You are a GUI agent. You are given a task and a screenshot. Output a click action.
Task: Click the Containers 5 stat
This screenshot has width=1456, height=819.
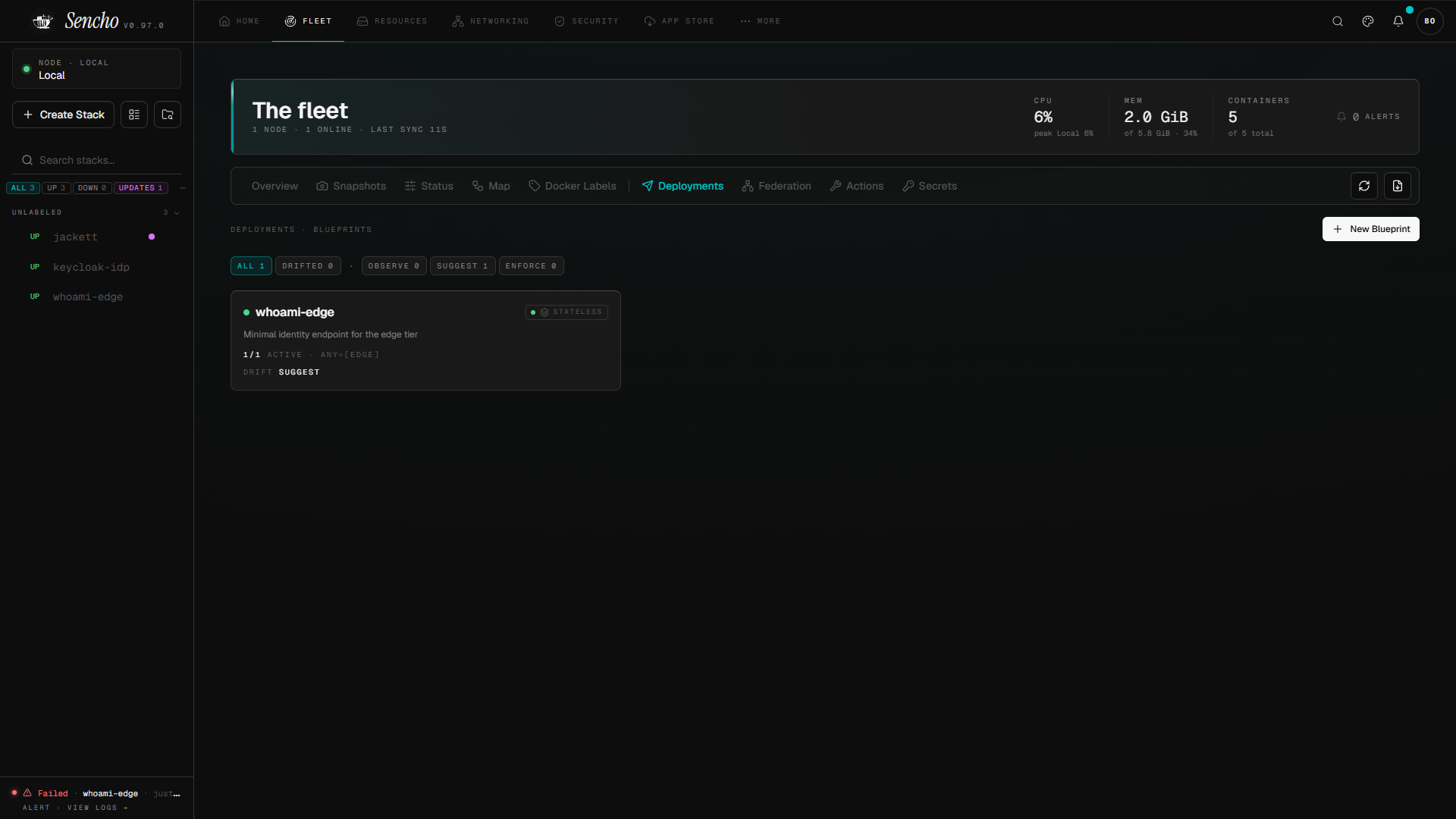pyautogui.click(x=1259, y=117)
